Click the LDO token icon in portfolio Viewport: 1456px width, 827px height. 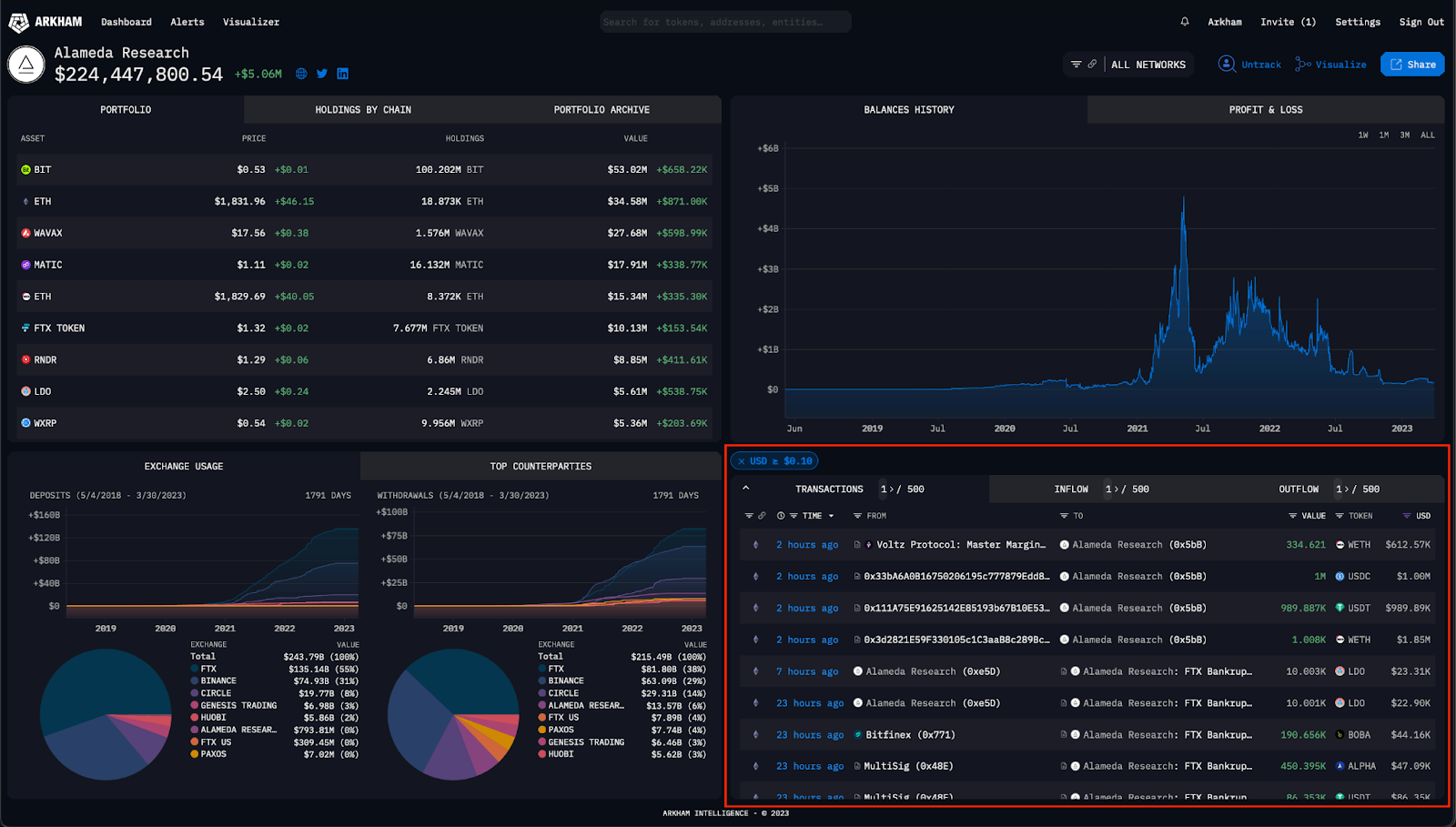(x=25, y=392)
